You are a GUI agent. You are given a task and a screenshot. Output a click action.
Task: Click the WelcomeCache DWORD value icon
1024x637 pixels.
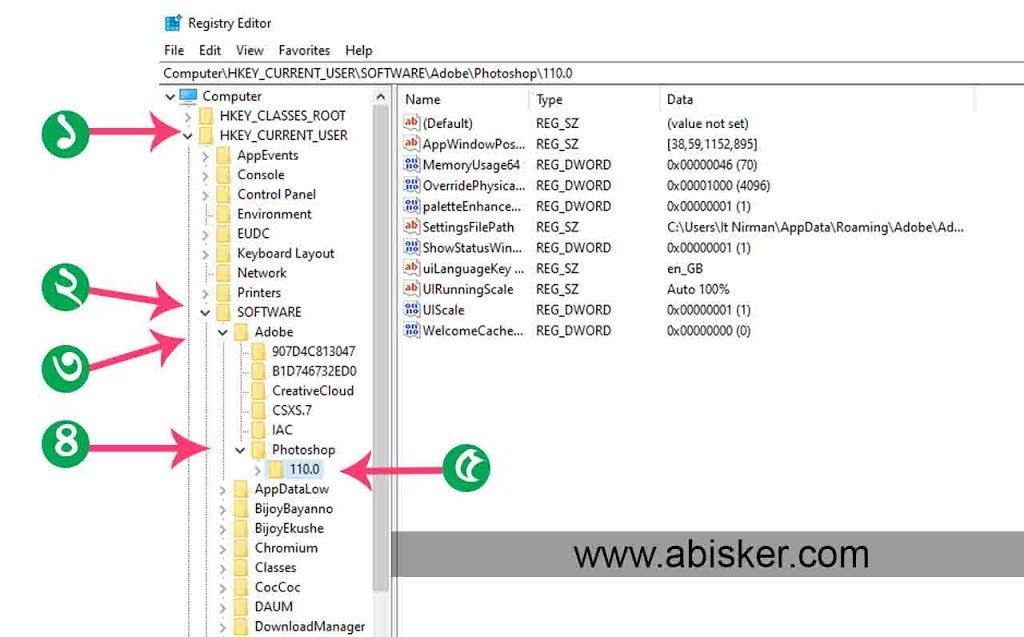411,331
